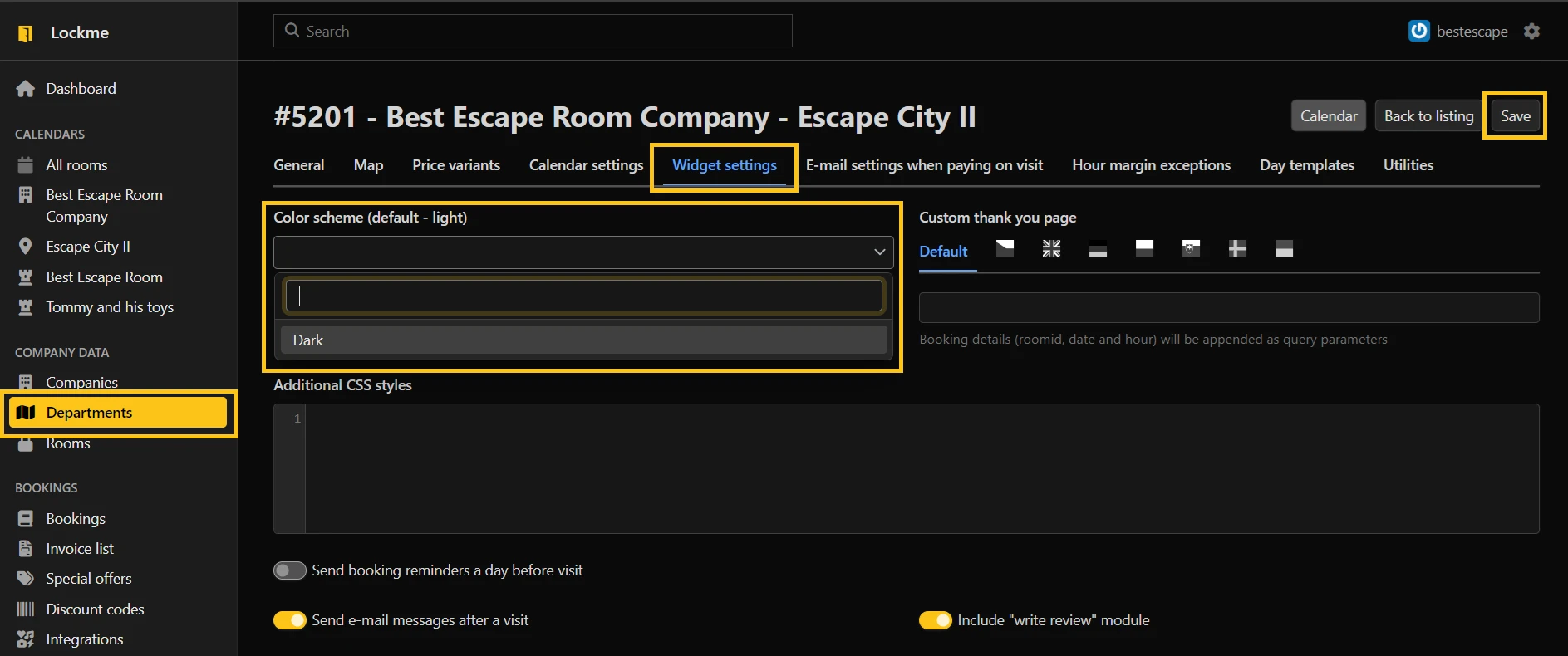Click the Dashboard home icon
The width and height of the screenshot is (1568, 656).
pyautogui.click(x=26, y=89)
